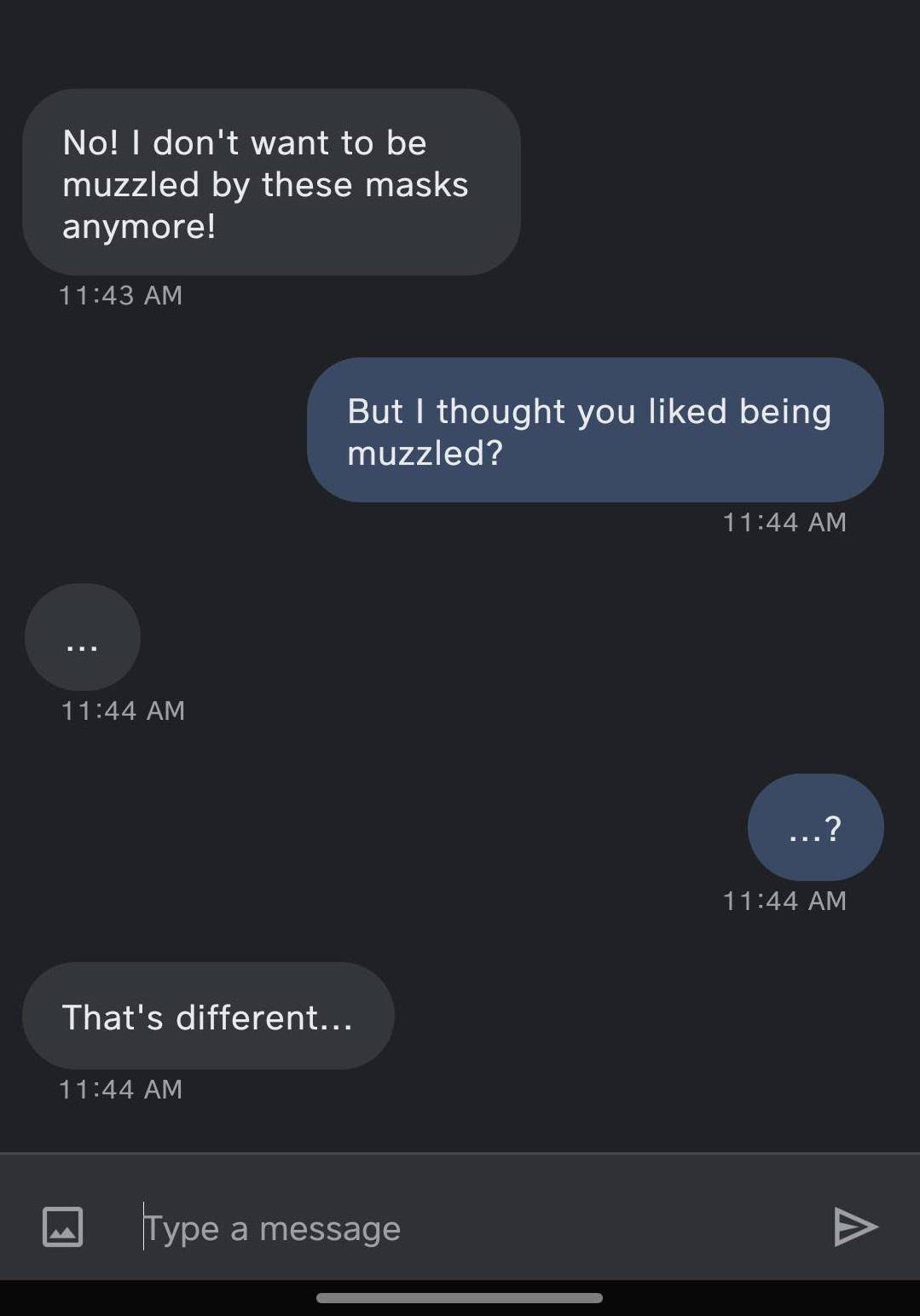Screen dimensions: 920x1316
Task: Attach a picture using the image icon
Action: (x=63, y=1226)
